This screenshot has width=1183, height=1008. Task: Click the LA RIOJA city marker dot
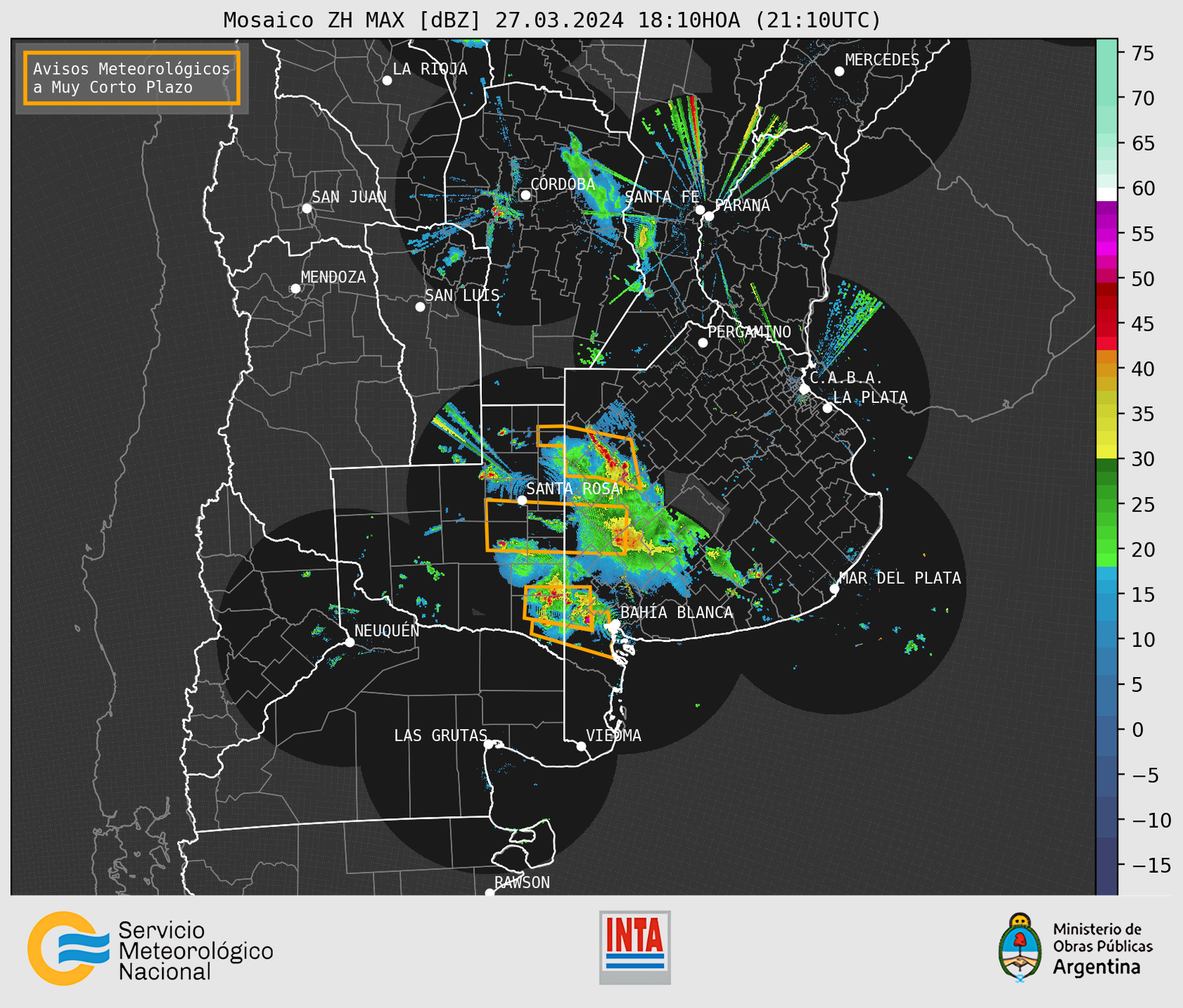(387, 81)
